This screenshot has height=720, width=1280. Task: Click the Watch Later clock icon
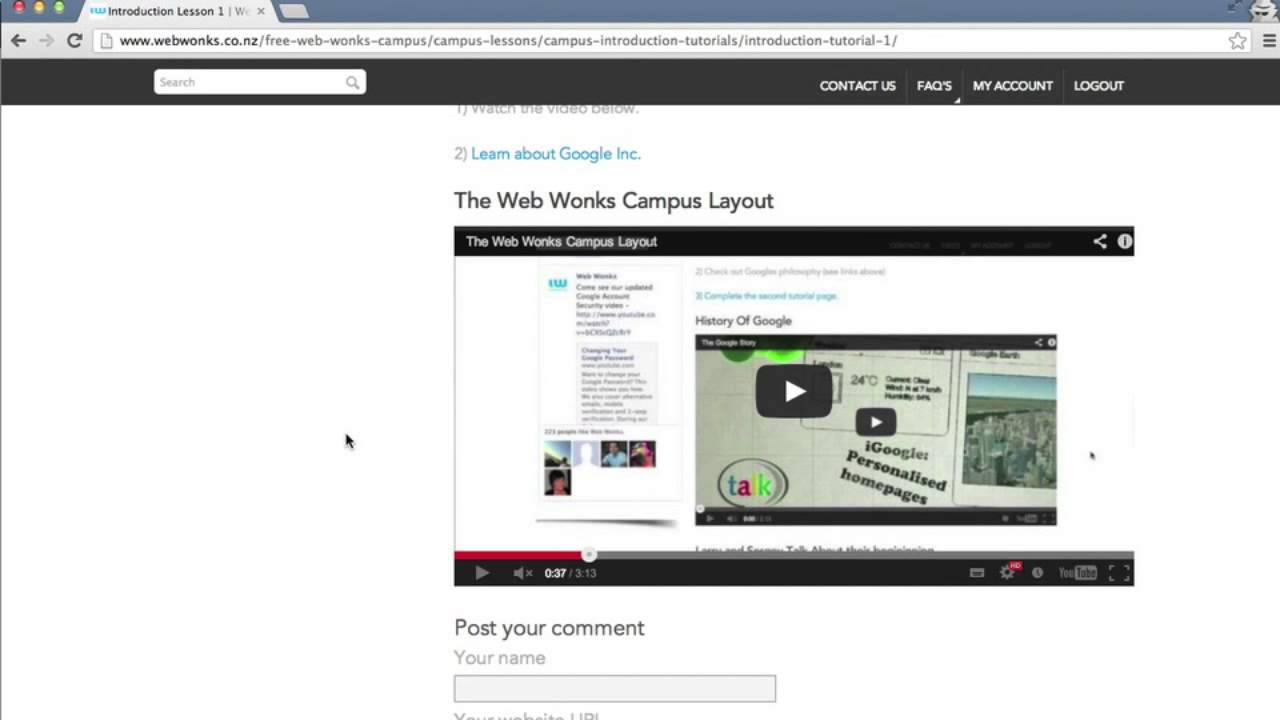(1038, 573)
